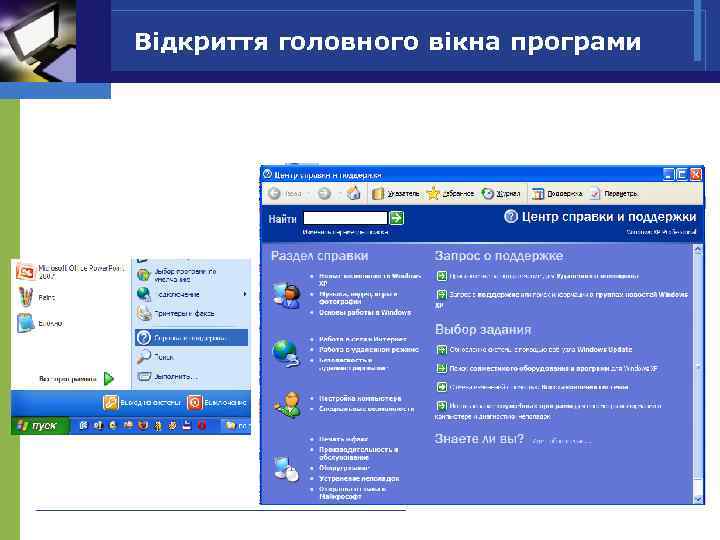
Task: Select highlighted Справка и поддержка menu entry
Action: tap(191, 338)
